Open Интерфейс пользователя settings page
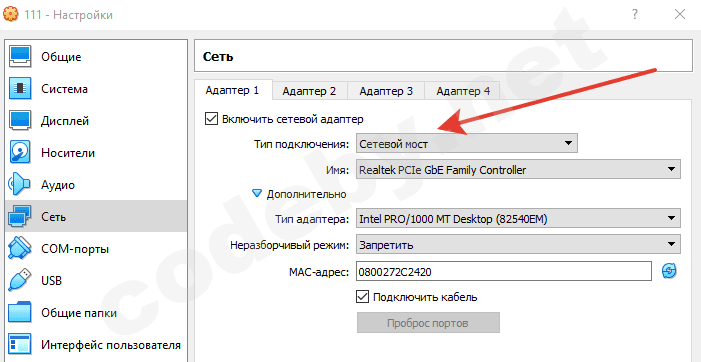Screen dimensions: 701x362 pyautogui.click(x=96, y=345)
